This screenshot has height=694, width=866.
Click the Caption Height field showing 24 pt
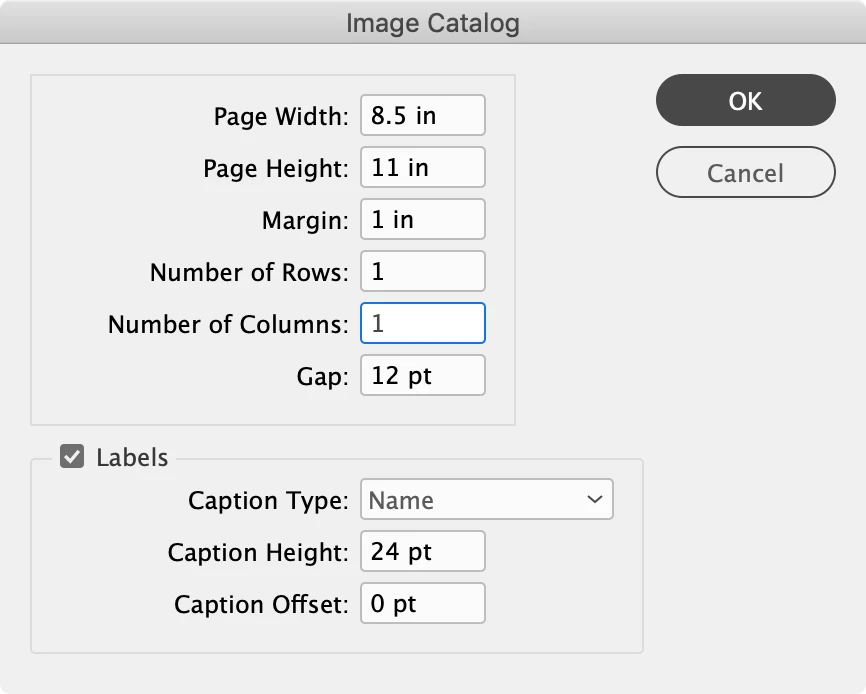[x=422, y=552]
